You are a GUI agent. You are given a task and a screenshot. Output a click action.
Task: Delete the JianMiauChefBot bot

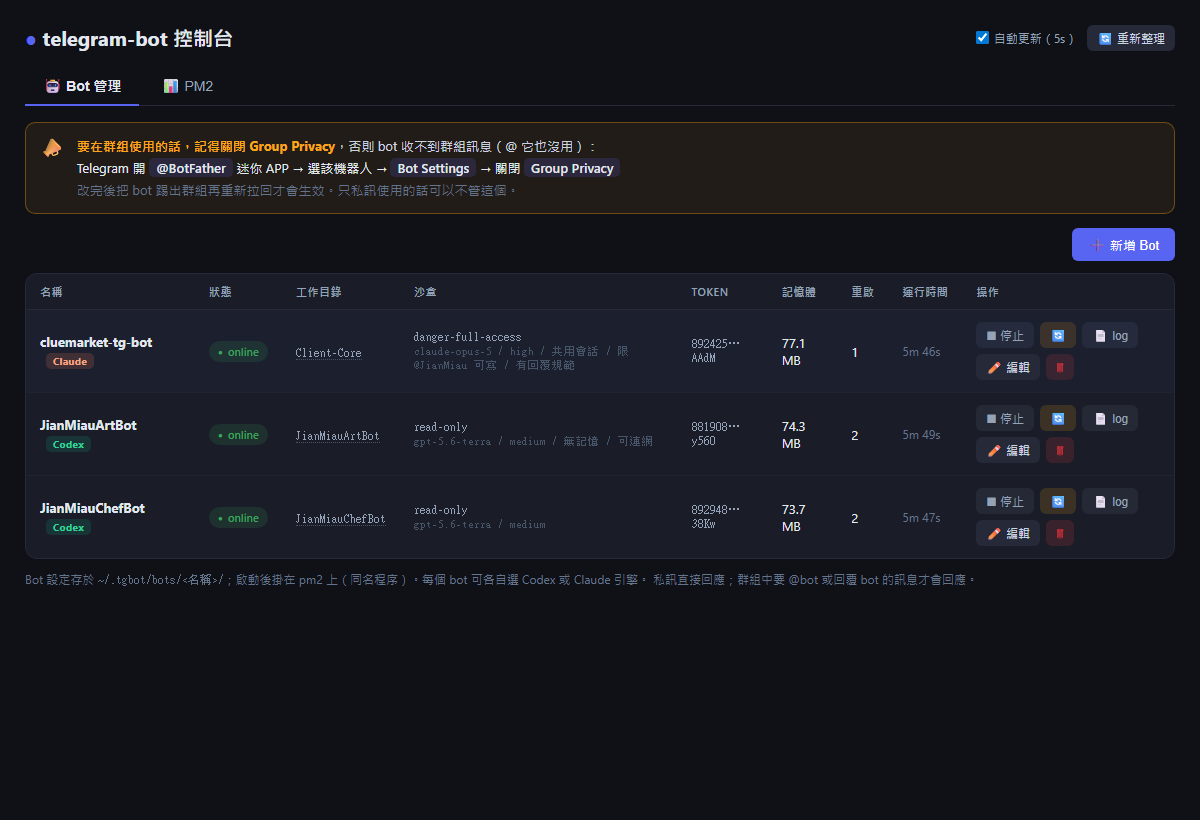click(1060, 533)
